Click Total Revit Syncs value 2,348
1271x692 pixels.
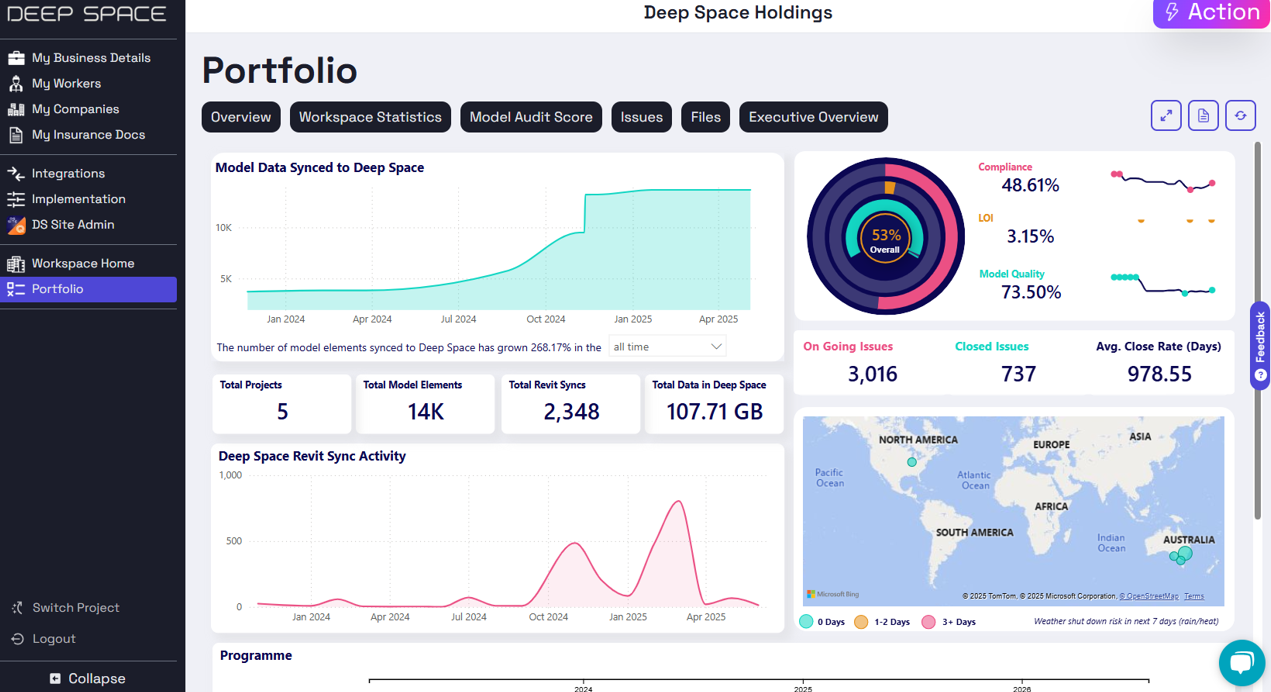tap(572, 411)
